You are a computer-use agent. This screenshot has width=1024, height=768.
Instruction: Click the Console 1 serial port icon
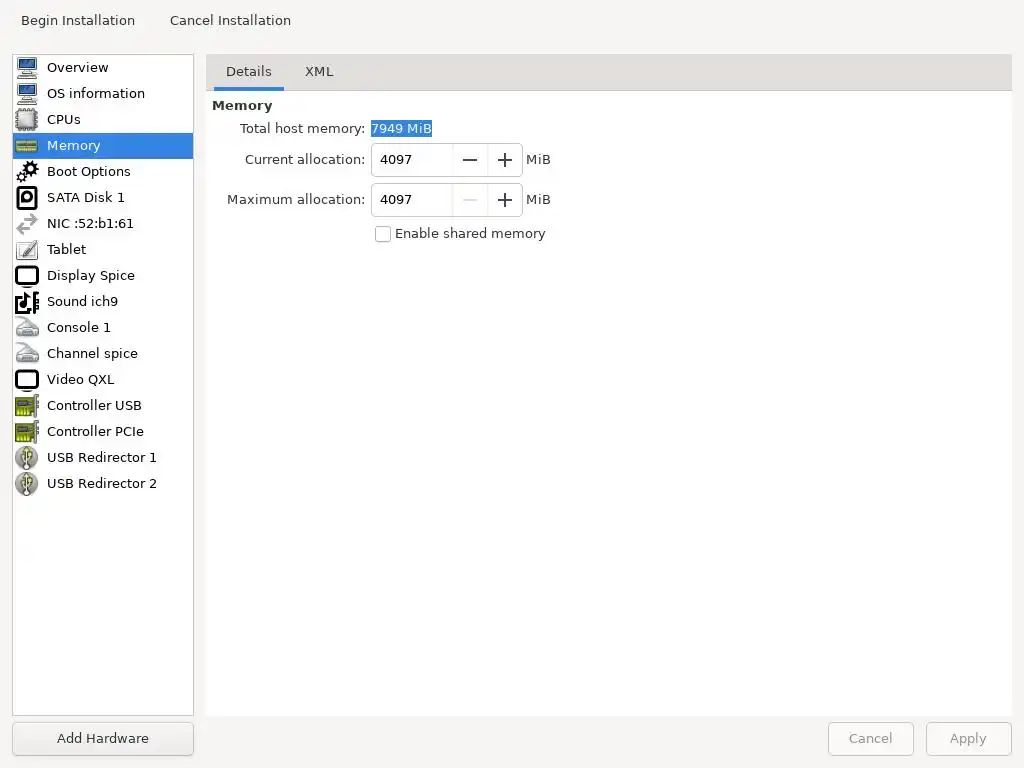point(27,327)
